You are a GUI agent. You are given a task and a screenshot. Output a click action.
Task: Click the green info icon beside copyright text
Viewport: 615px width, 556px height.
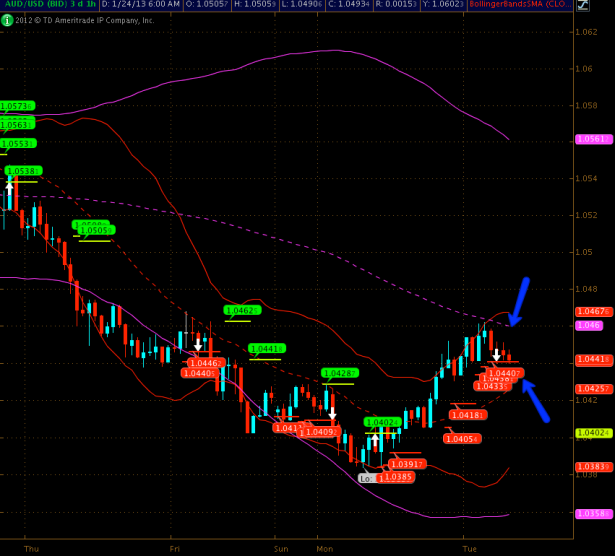coord(5,19)
